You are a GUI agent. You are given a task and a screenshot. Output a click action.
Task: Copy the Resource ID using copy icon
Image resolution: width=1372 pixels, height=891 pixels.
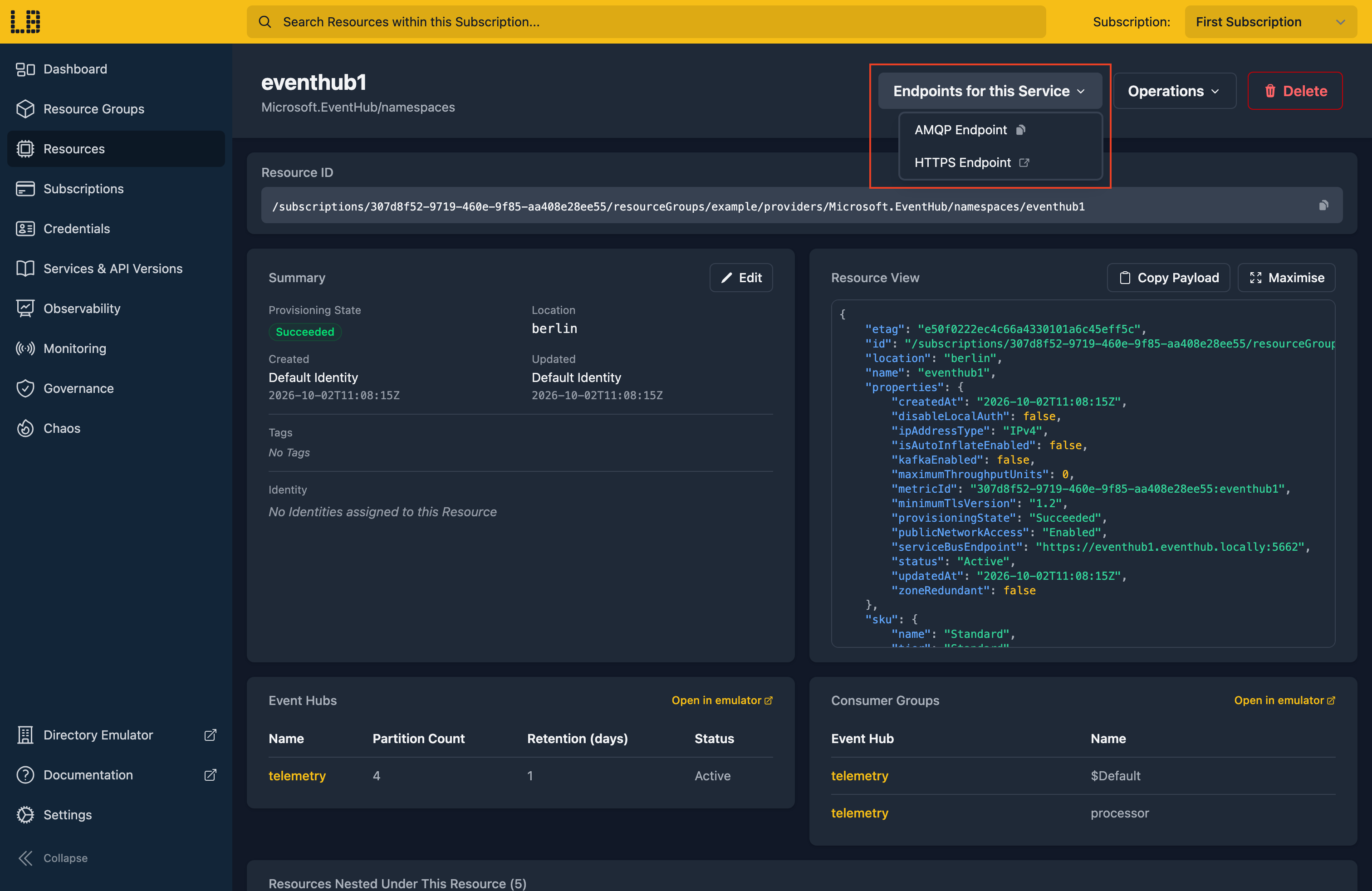coord(1323,205)
